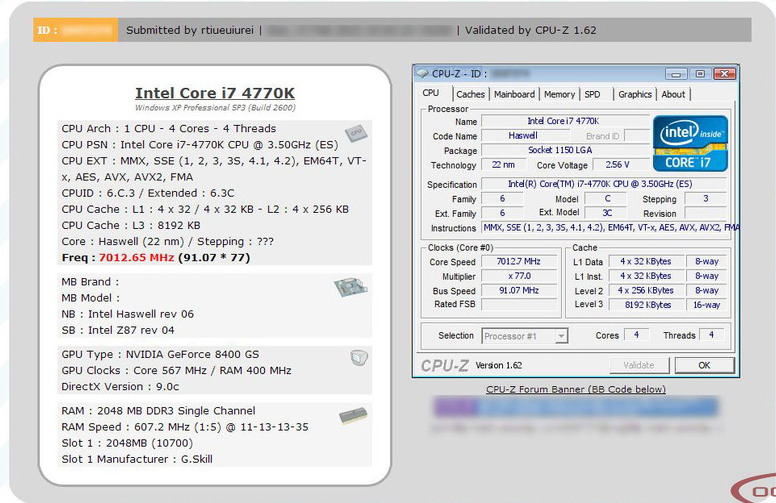
Task: Click the Stepping value 3
Action: point(706,199)
